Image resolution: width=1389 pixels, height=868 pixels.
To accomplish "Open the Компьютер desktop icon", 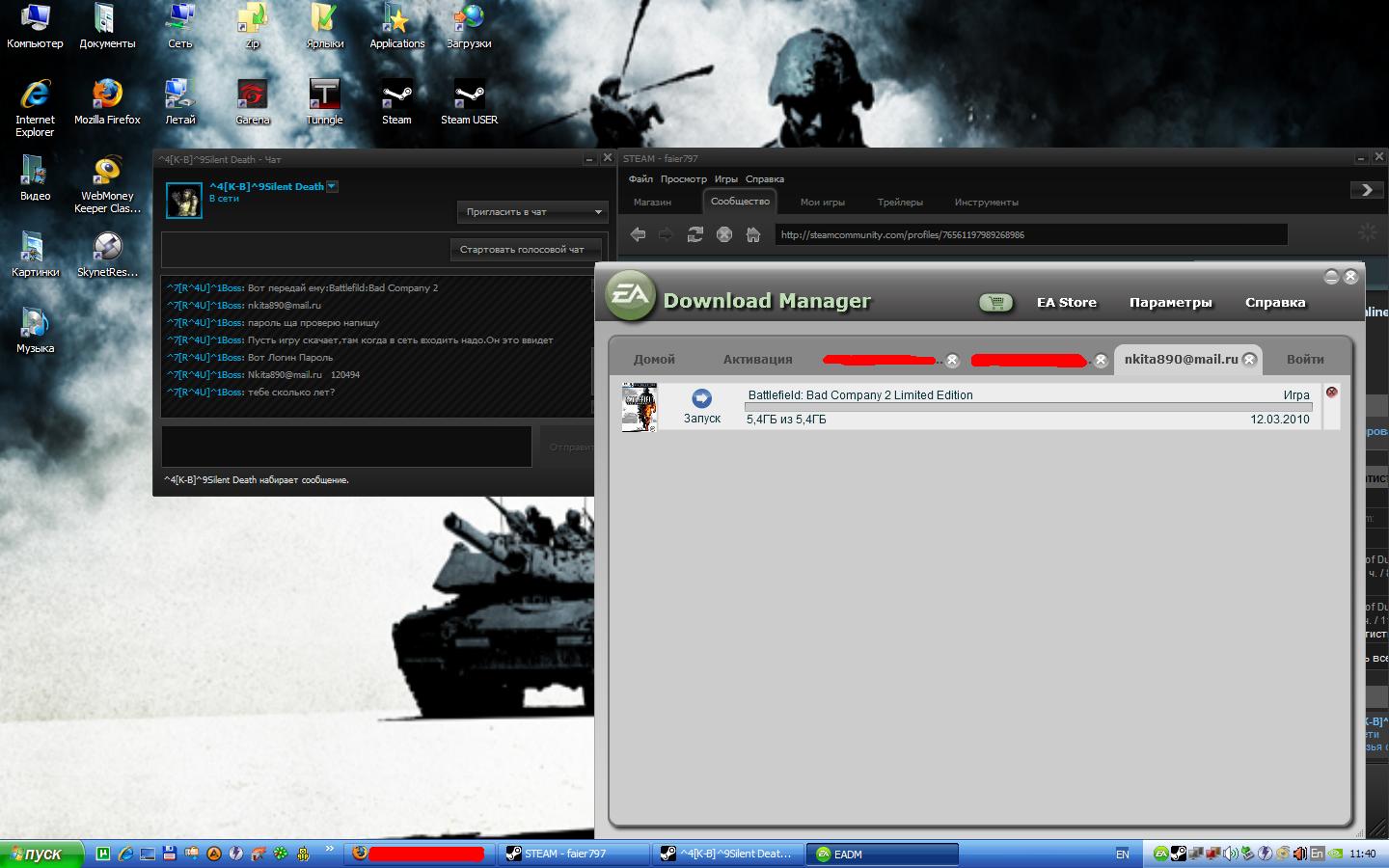I will [x=35, y=27].
